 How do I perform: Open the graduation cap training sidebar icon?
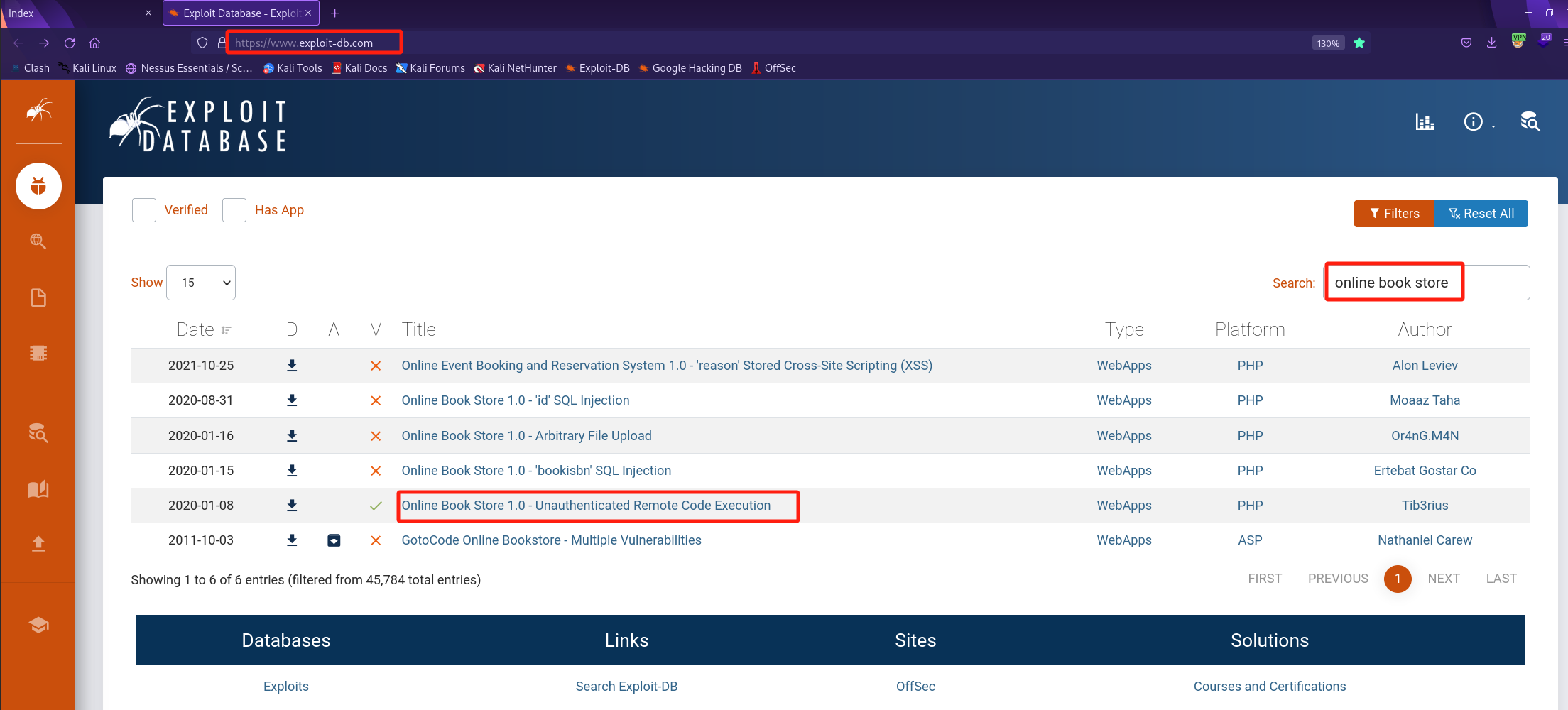click(38, 625)
